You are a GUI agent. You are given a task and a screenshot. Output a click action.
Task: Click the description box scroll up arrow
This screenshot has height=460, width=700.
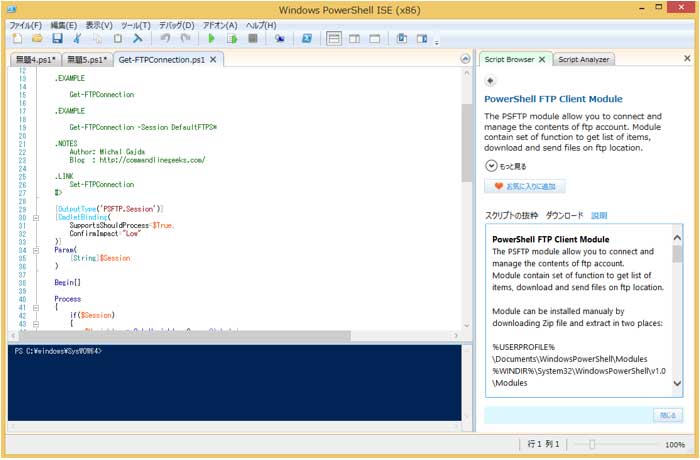coord(677,238)
